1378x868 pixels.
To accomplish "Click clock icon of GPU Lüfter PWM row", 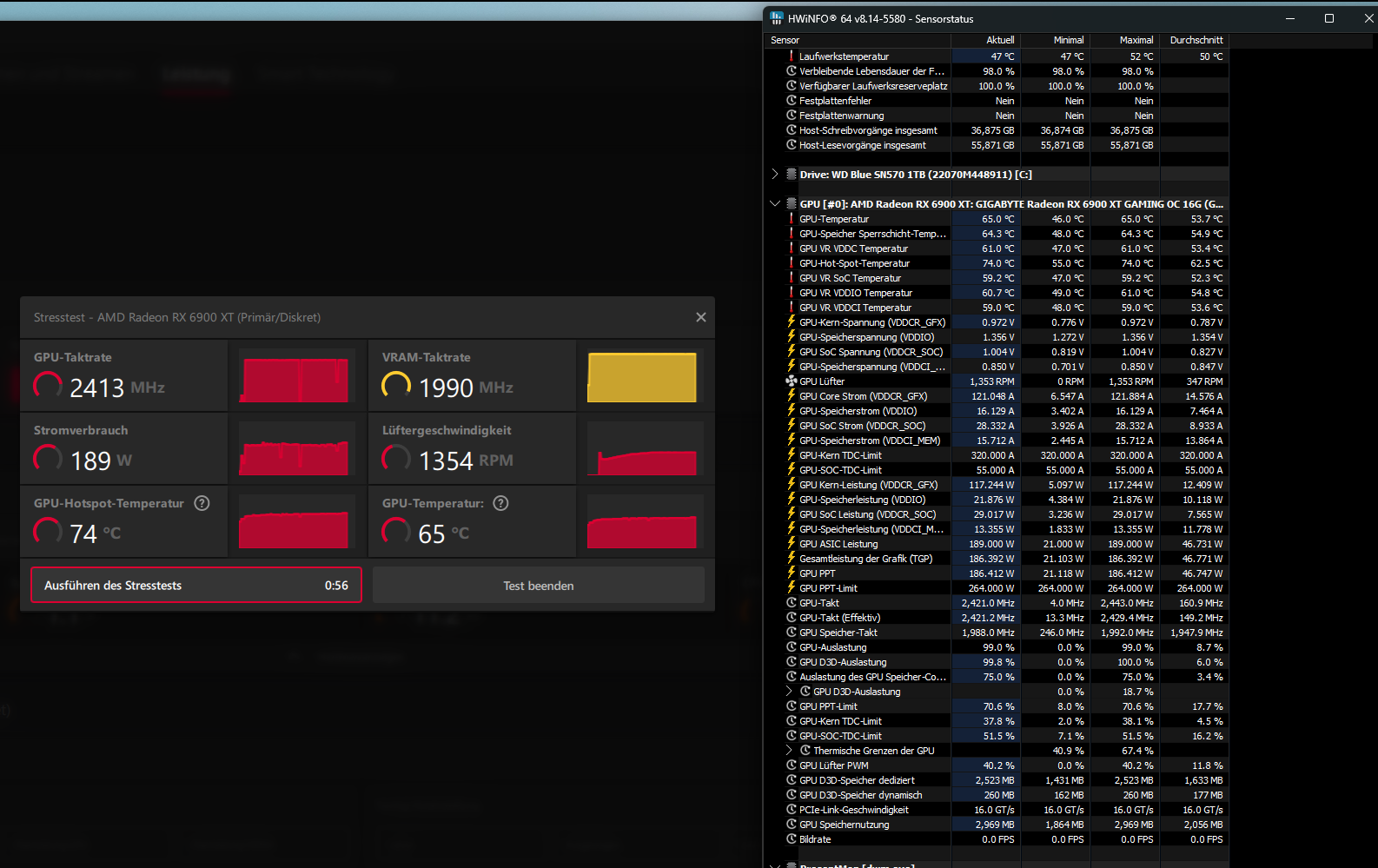I will point(792,765).
